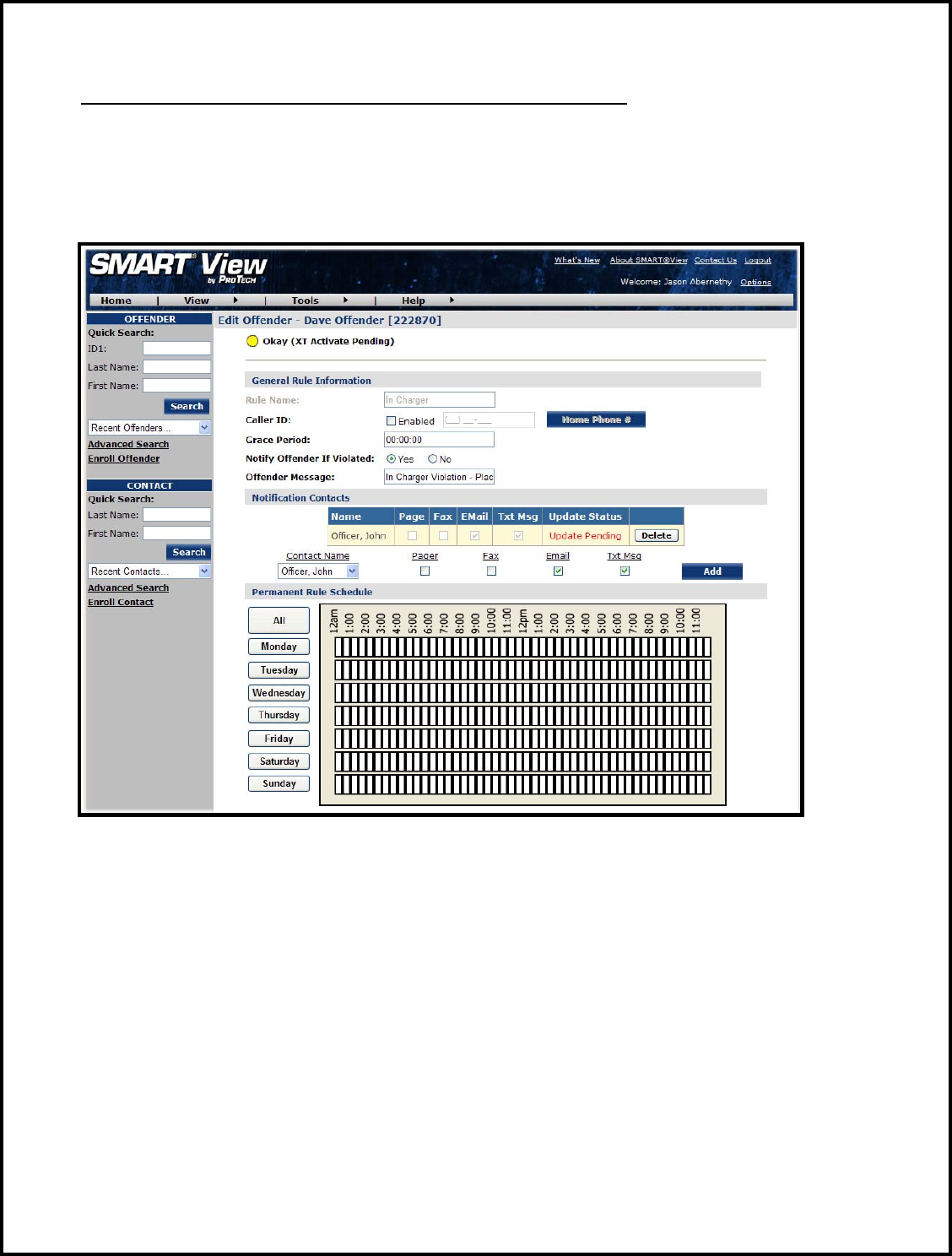Screen dimensions: 952x1256
Task: Click the Caller ID phone number field
Action: tap(489, 420)
